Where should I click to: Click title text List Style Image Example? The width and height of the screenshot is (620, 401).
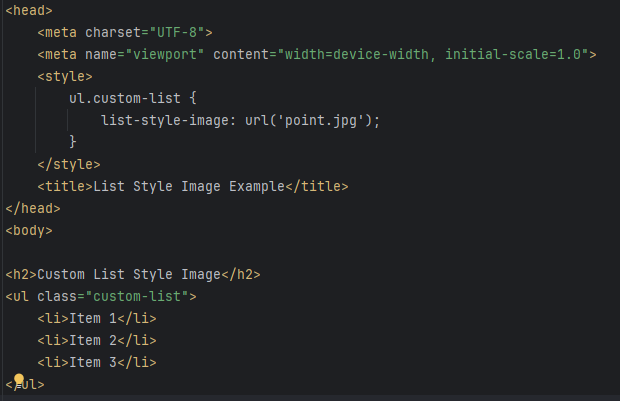click(x=189, y=186)
